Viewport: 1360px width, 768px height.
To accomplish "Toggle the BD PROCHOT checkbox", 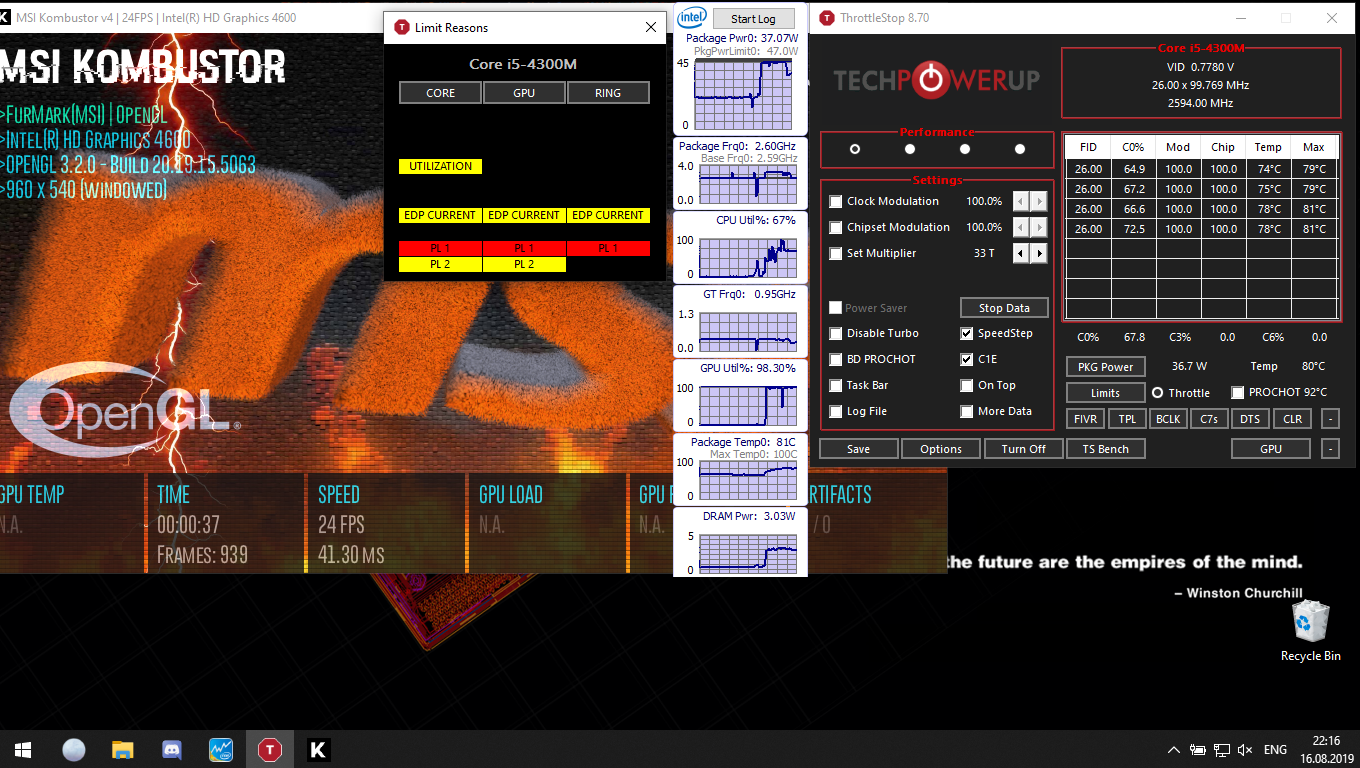I will point(836,359).
